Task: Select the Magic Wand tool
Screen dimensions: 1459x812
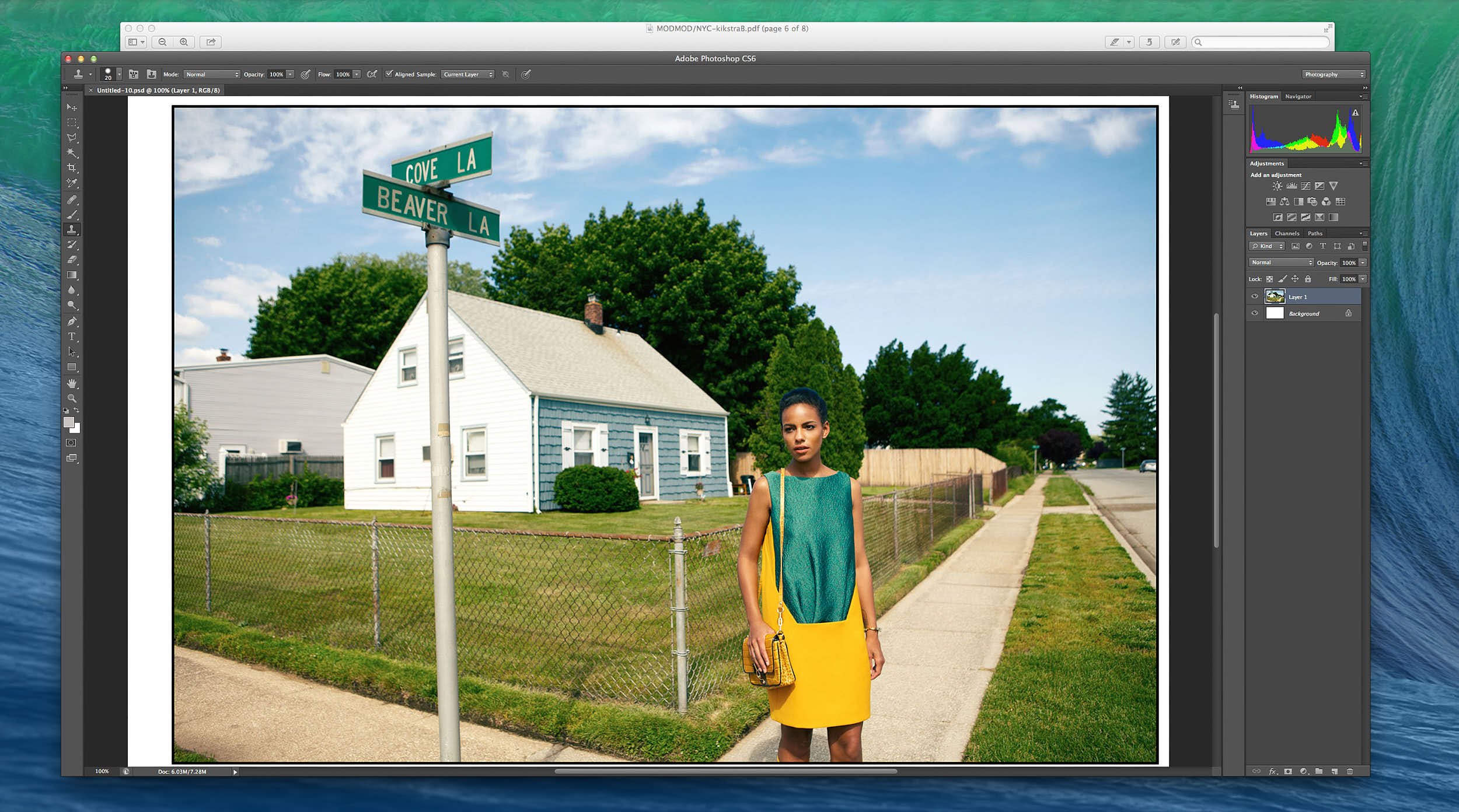Action: [72, 153]
